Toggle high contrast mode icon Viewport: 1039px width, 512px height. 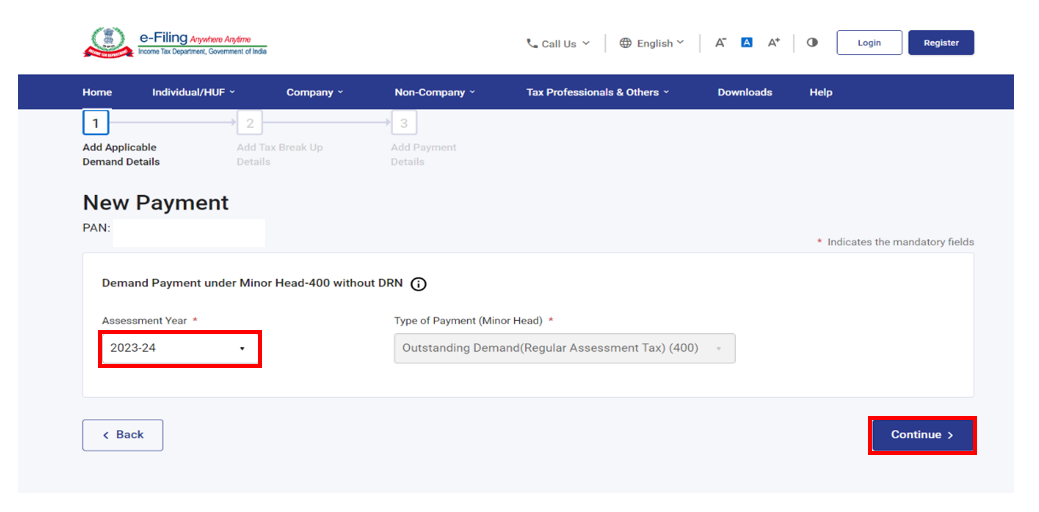(x=812, y=43)
